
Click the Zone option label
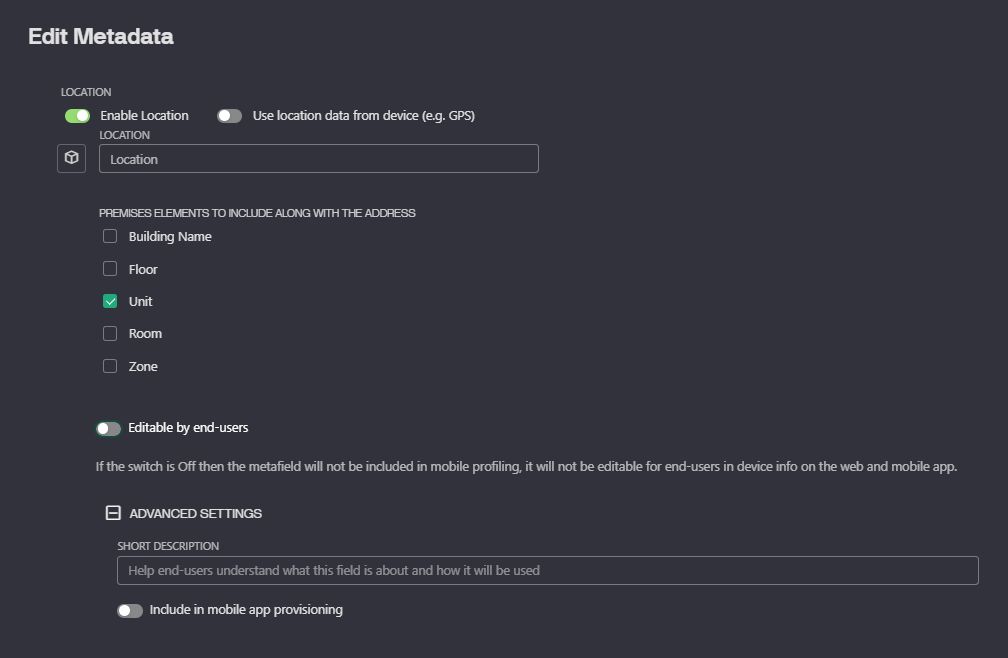pos(143,366)
